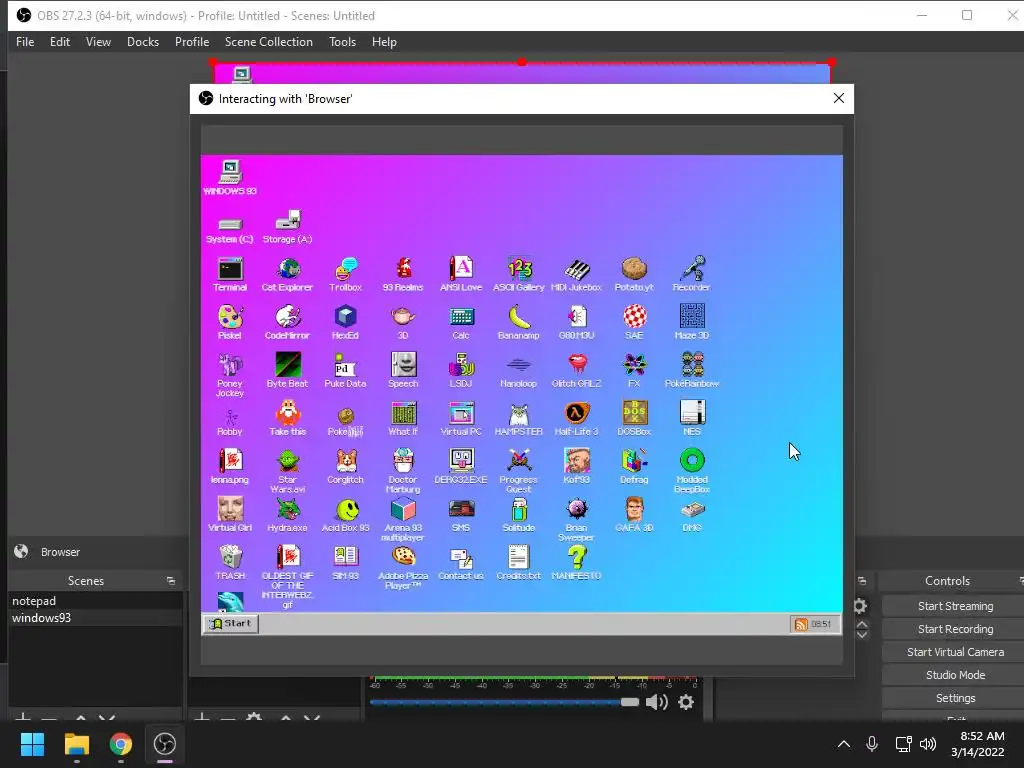Open the taskbar clock and date
This screenshot has width=1024, height=768.
pos(978,744)
